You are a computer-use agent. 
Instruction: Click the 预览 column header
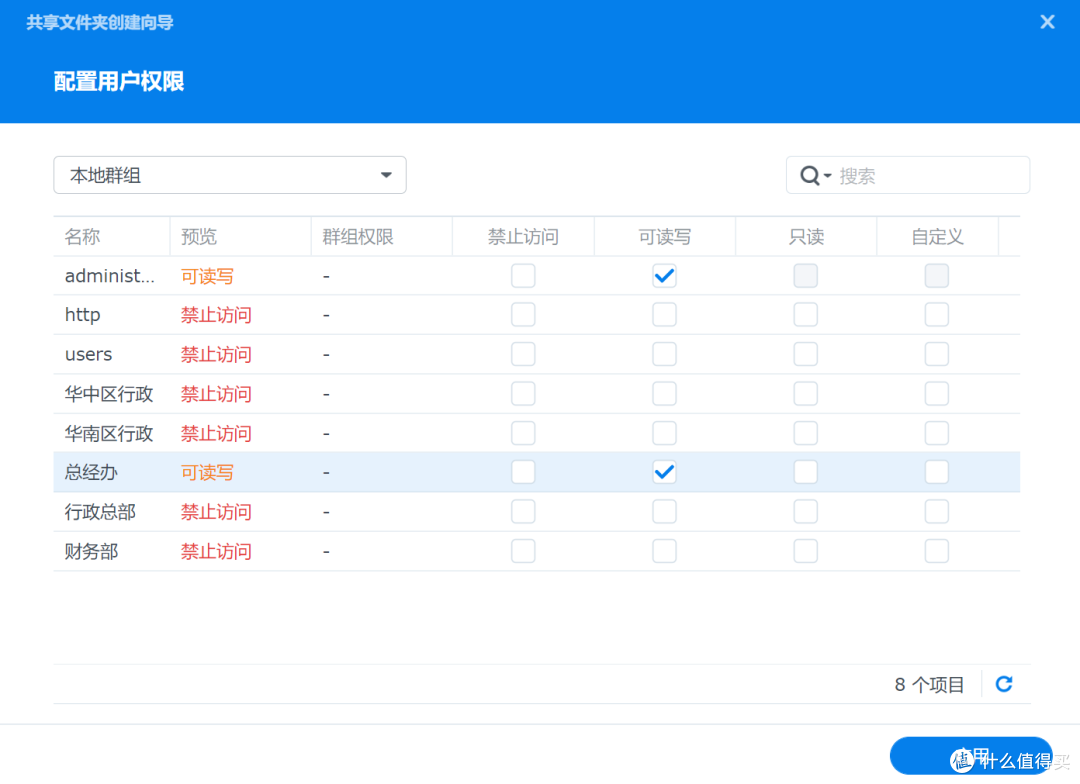[198, 236]
